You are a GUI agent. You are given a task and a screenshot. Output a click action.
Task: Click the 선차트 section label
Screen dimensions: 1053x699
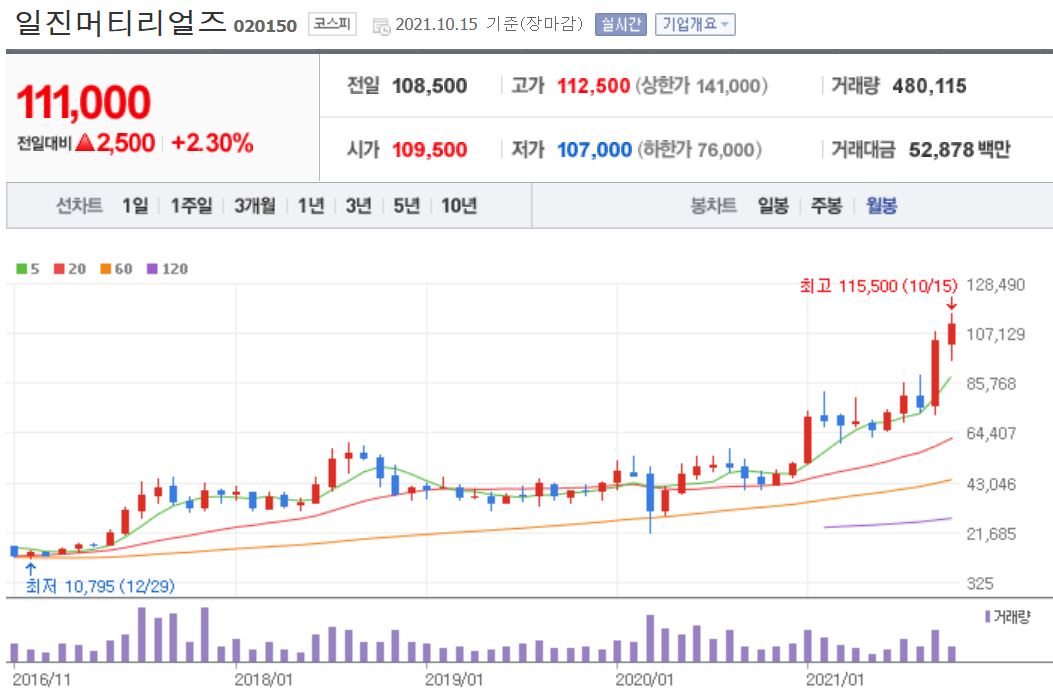(79, 205)
